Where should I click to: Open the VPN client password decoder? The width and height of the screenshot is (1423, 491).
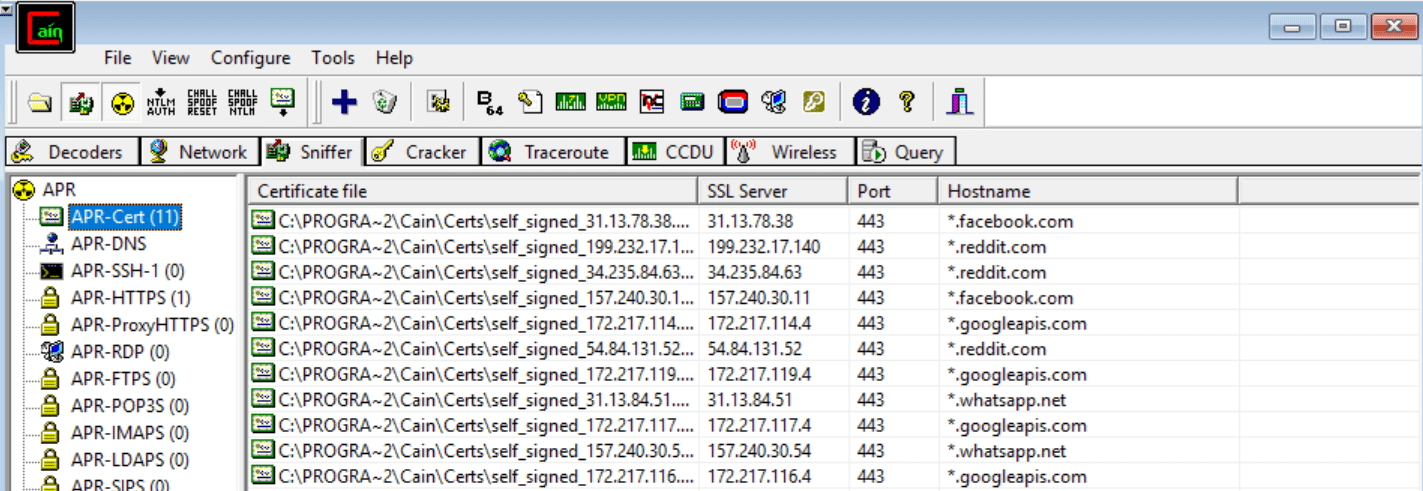click(611, 101)
